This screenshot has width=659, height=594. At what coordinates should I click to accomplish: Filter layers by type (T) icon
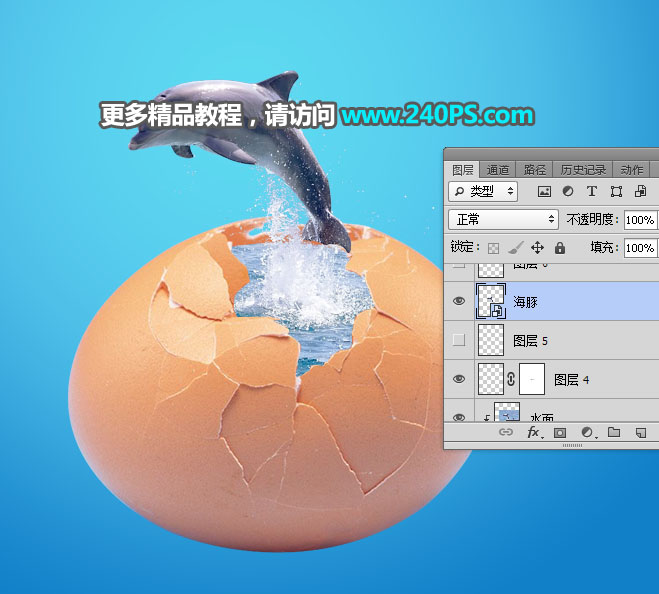pyautogui.click(x=592, y=192)
